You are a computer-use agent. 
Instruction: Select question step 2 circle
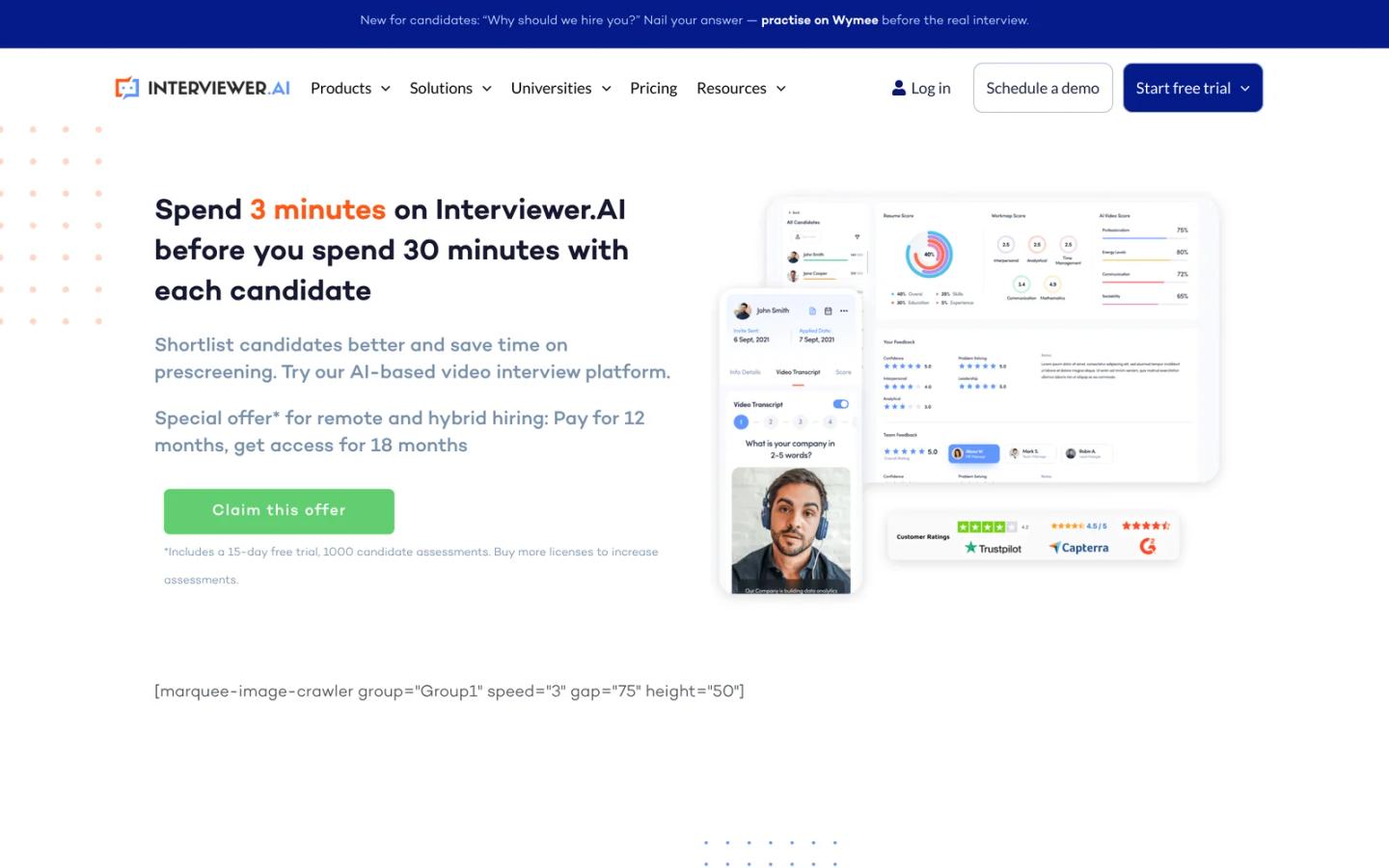pos(771,421)
